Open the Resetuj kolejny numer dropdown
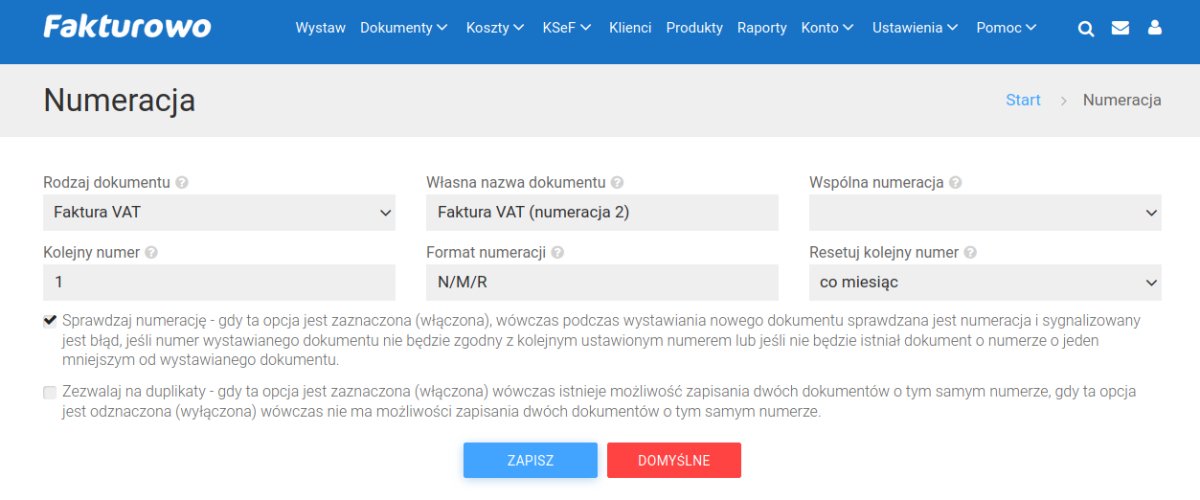Viewport: 1200px width, 500px height. (985, 282)
